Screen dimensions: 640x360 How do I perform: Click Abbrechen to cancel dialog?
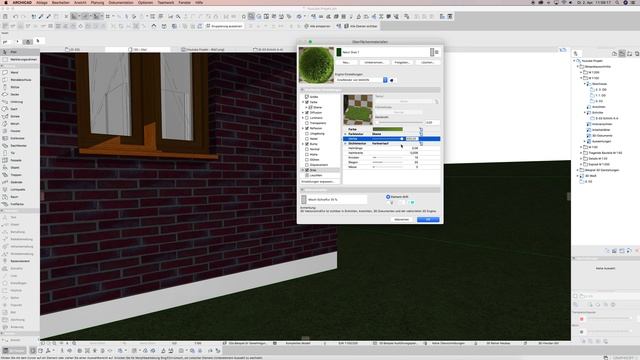point(402,220)
